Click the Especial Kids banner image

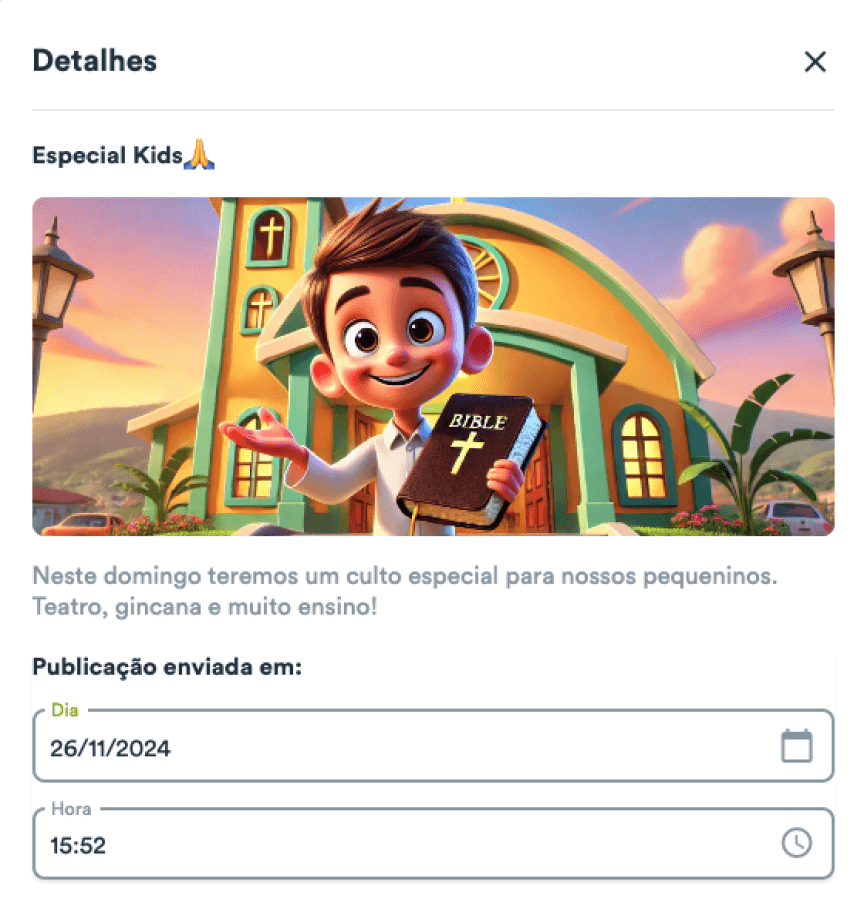433,366
